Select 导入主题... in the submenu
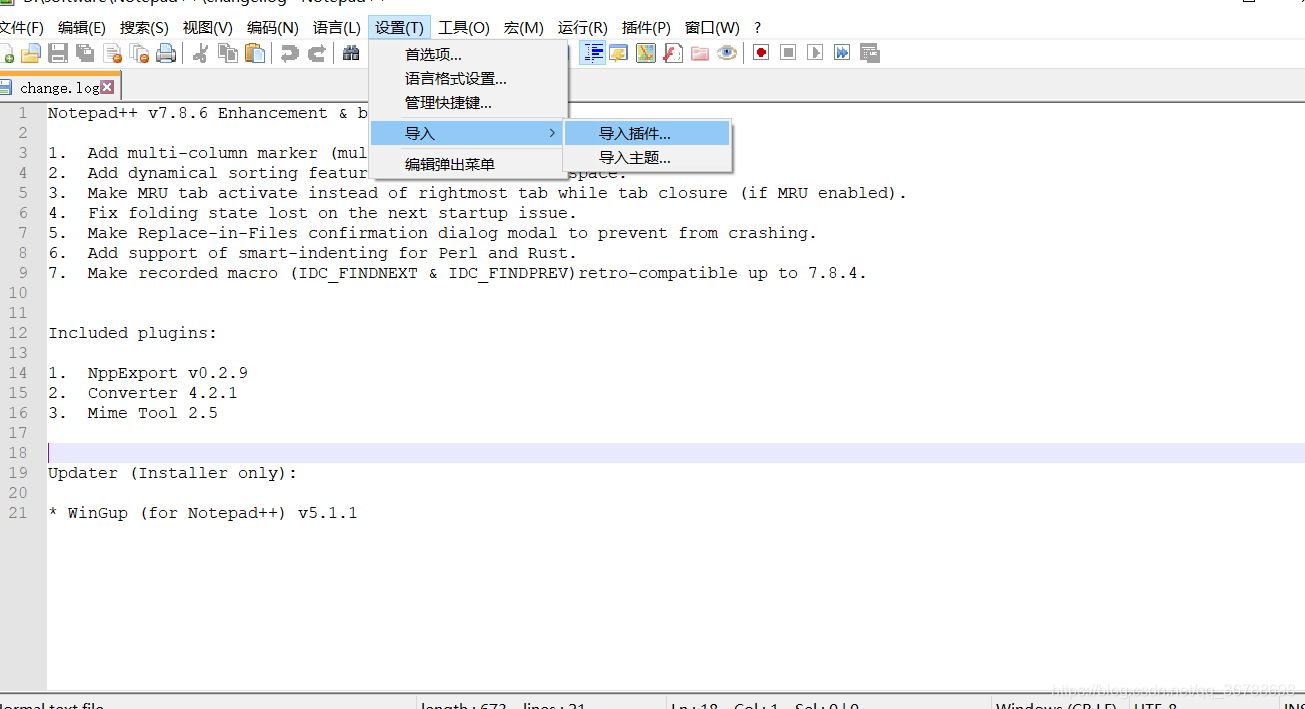The height and width of the screenshot is (709, 1305). point(647,158)
